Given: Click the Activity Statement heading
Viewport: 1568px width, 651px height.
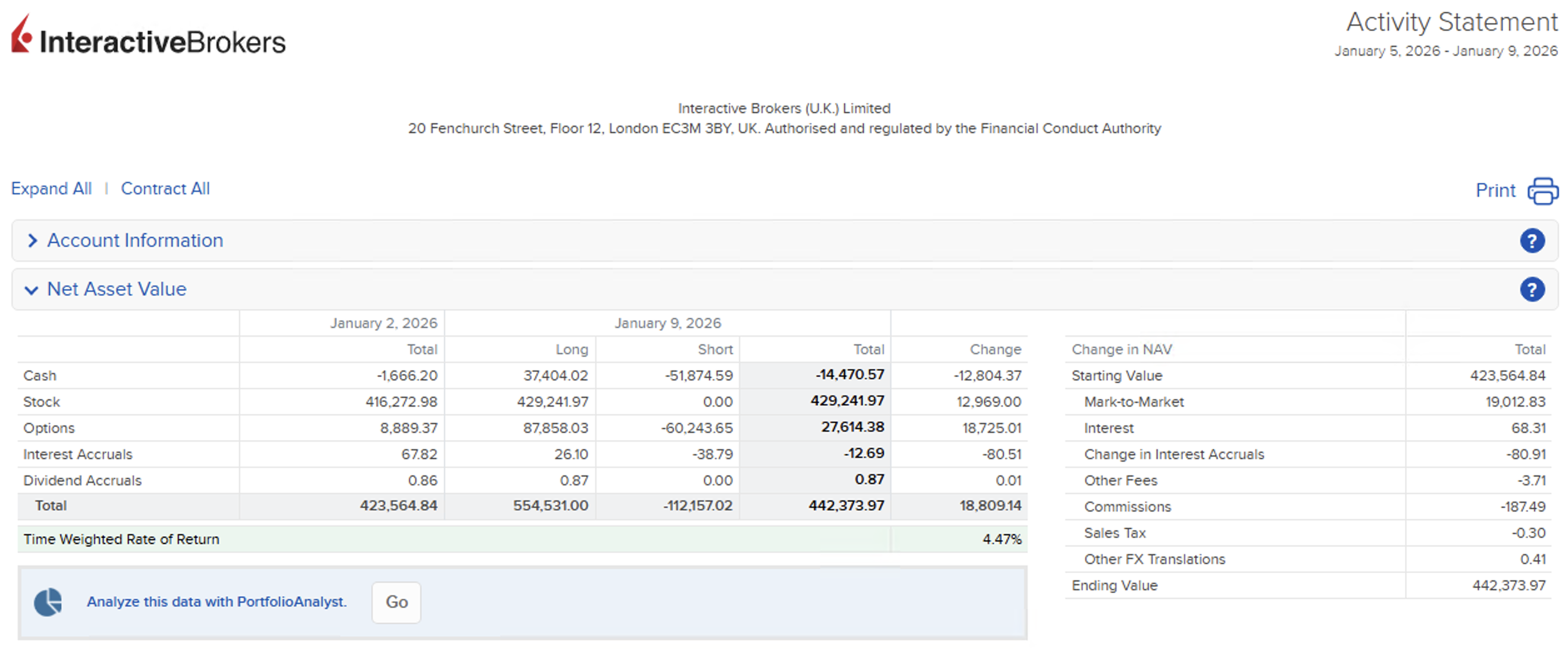Looking at the screenshot, I should coord(1451,22).
